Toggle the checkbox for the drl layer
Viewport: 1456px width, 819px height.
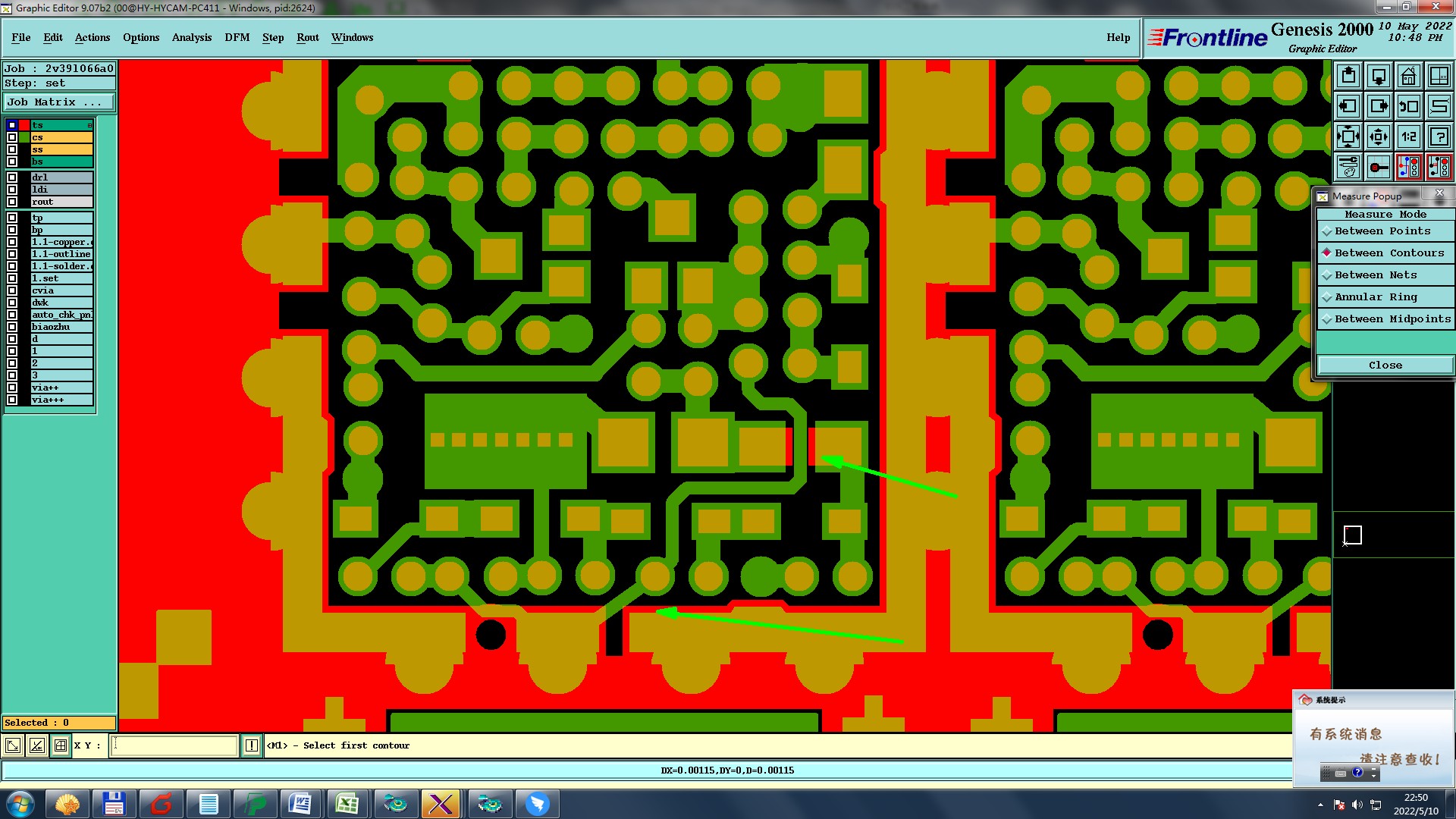coord(12,177)
